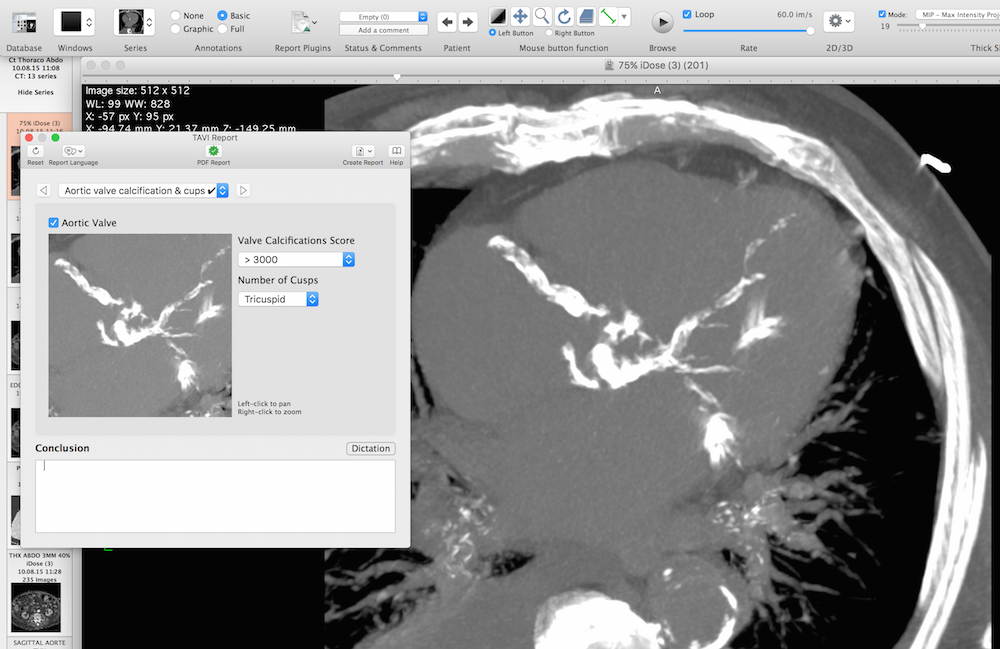The image size is (1000, 649).
Task: Close the TAVI Report window
Action: tap(29, 138)
